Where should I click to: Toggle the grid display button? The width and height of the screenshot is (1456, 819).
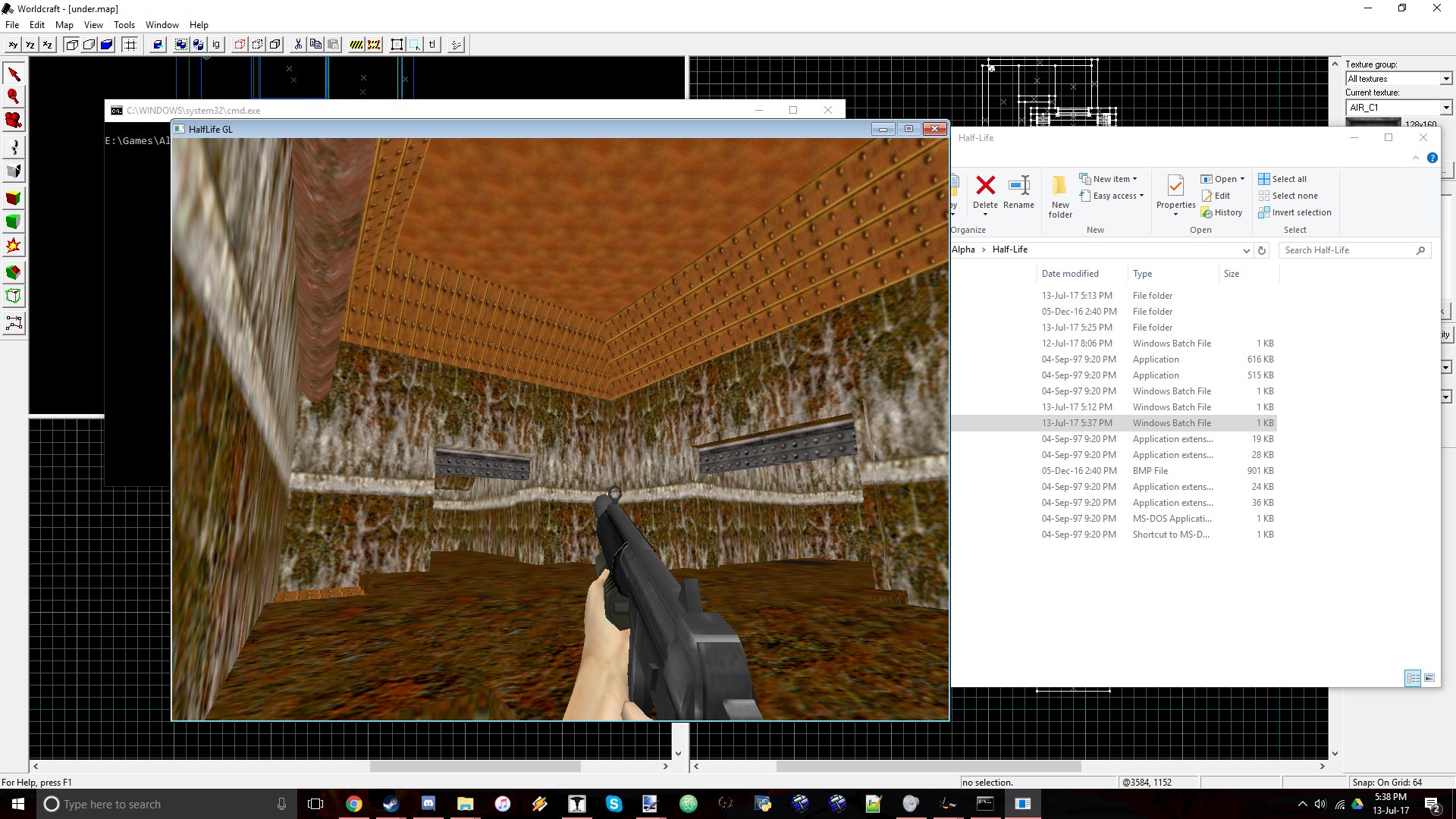[x=130, y=45]
